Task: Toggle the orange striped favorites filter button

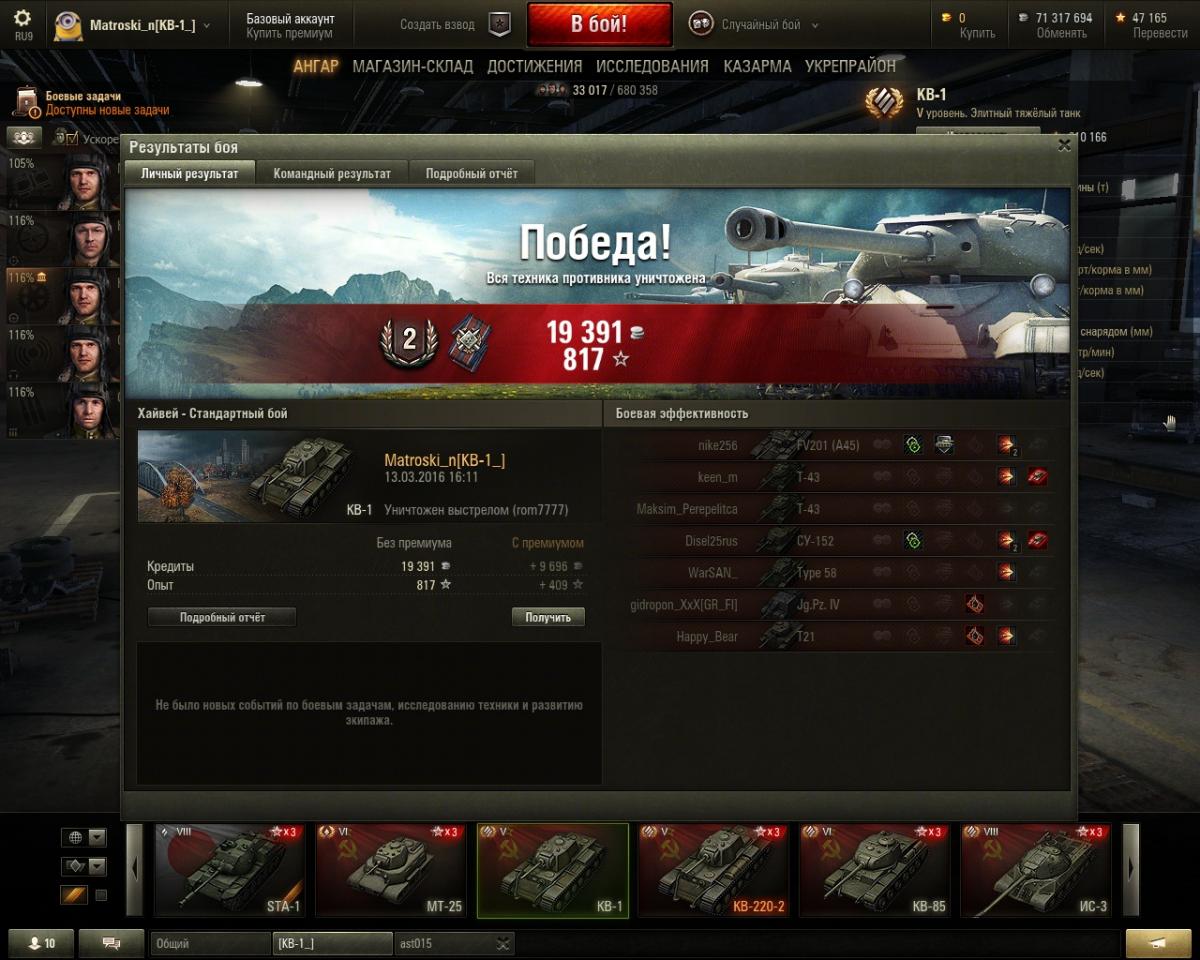Action: tap(74, 895)
